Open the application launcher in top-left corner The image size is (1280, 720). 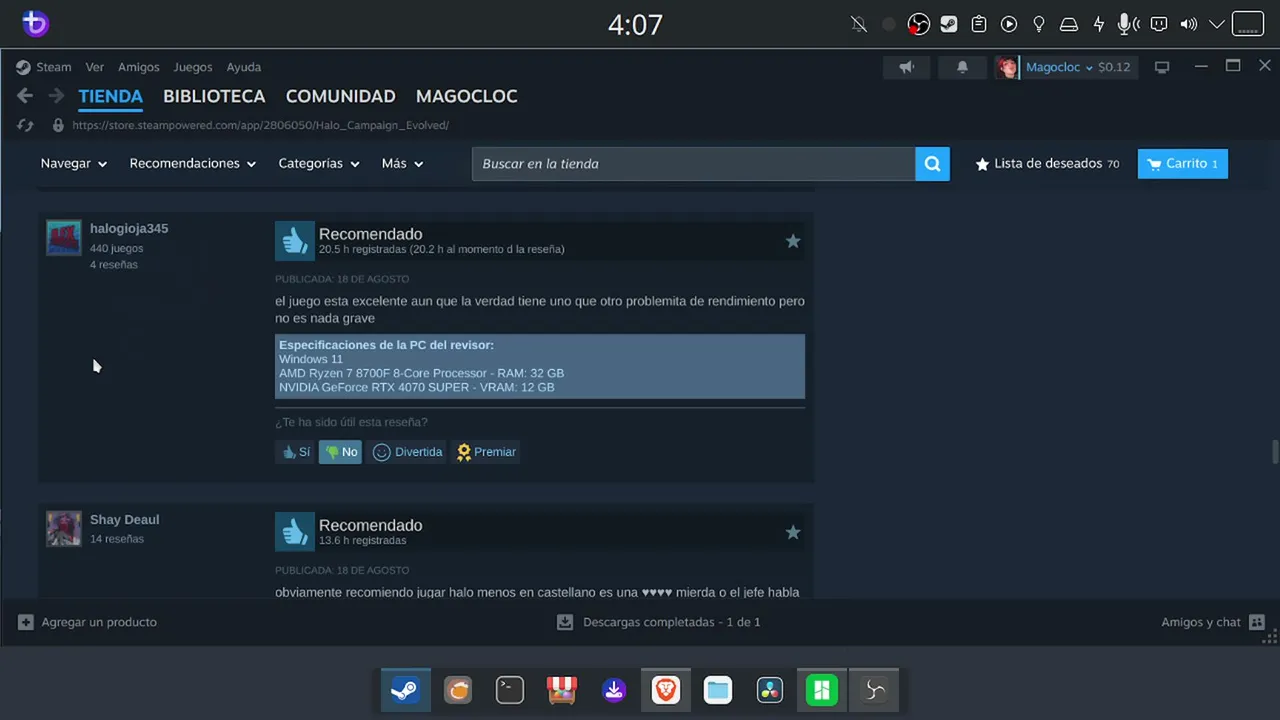pos(35,23)
